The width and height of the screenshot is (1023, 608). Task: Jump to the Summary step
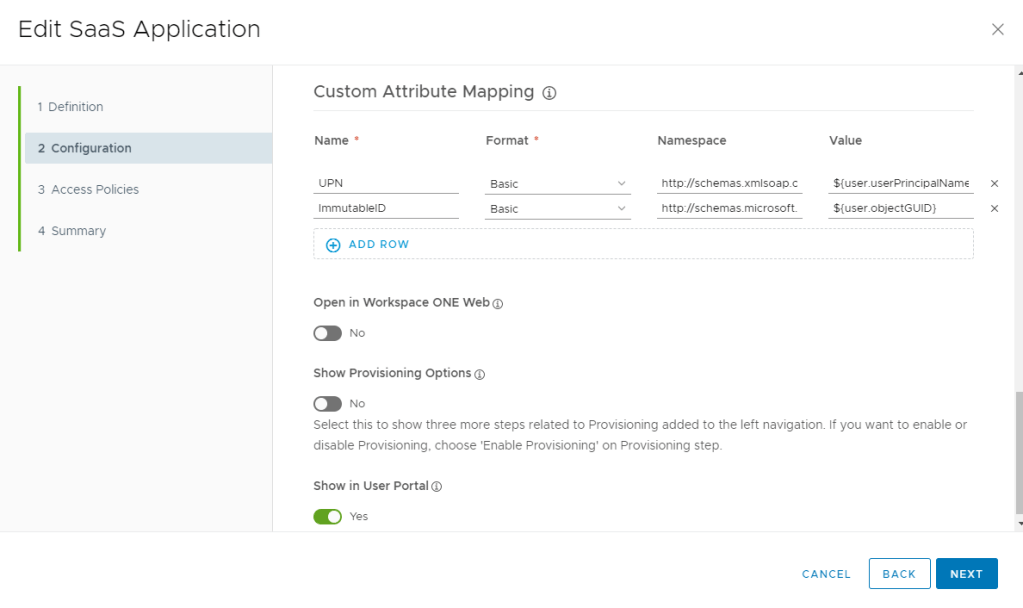(72, 231)
